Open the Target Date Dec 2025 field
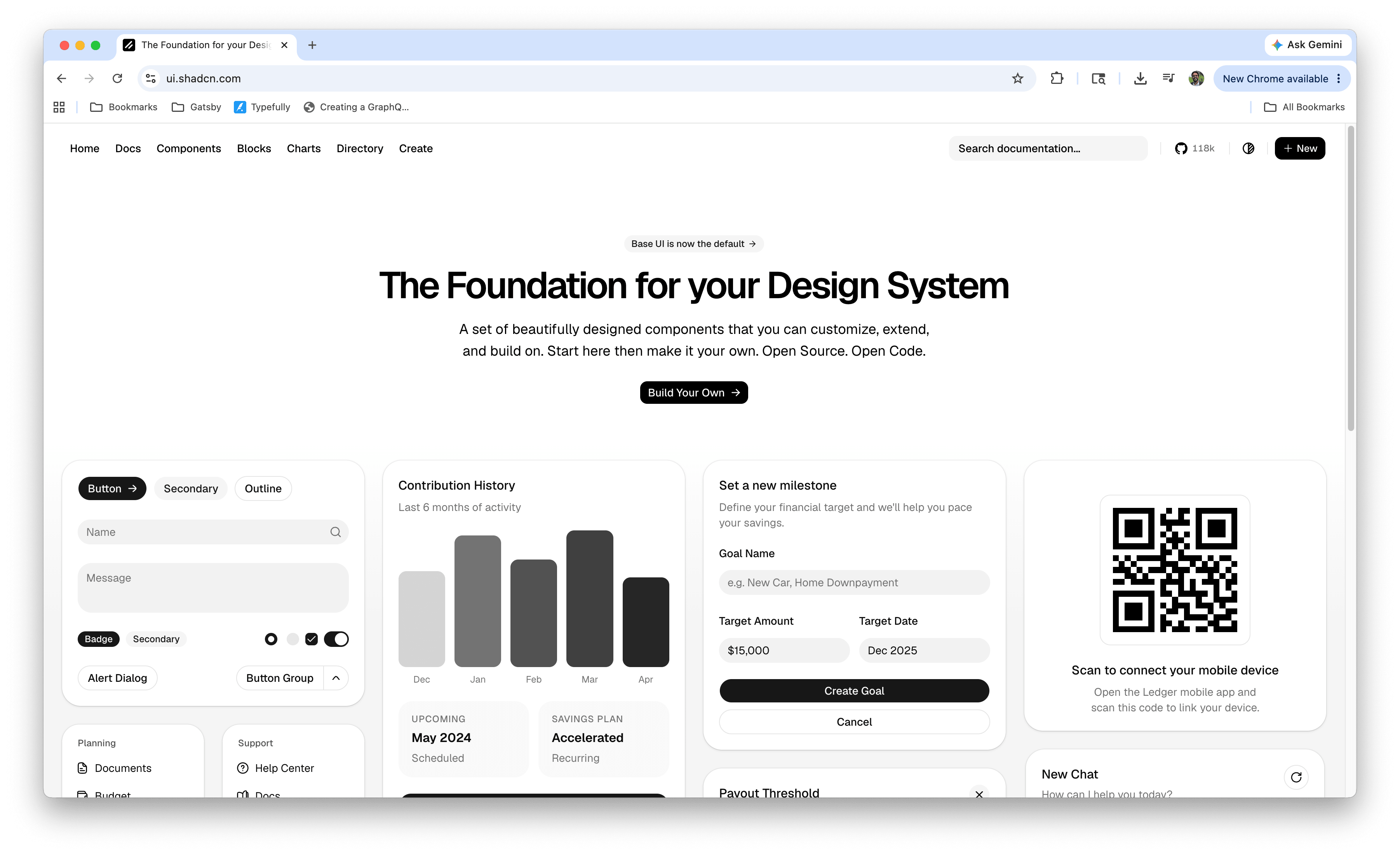 924,650
